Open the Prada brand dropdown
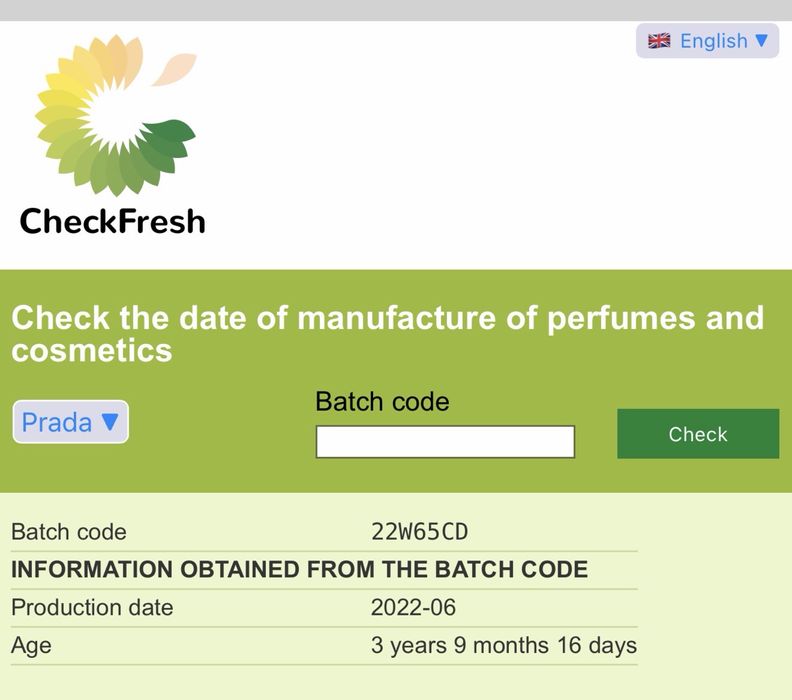Image resolution: width=792 pixels, height=700 pixels. (x=70, y=422)
